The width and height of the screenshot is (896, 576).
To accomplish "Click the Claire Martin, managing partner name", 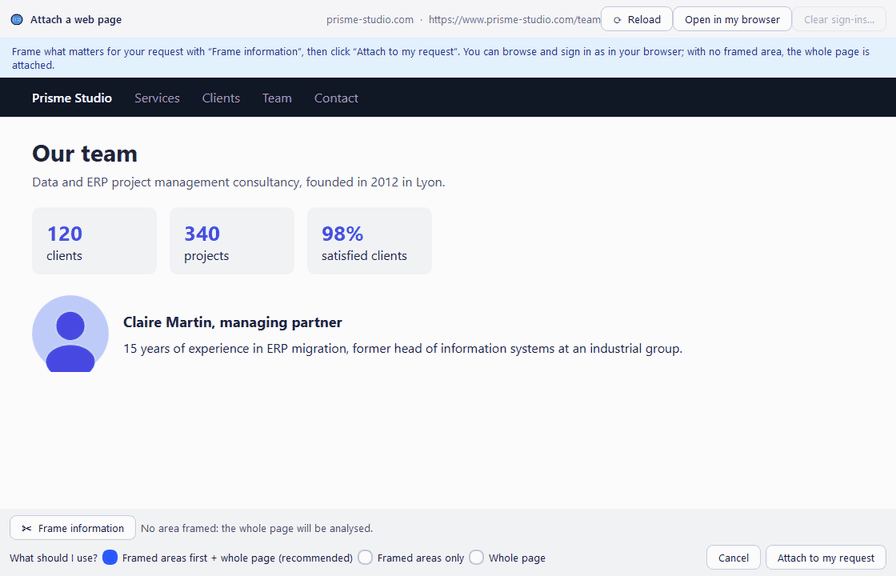I will [x=233, y=322].
